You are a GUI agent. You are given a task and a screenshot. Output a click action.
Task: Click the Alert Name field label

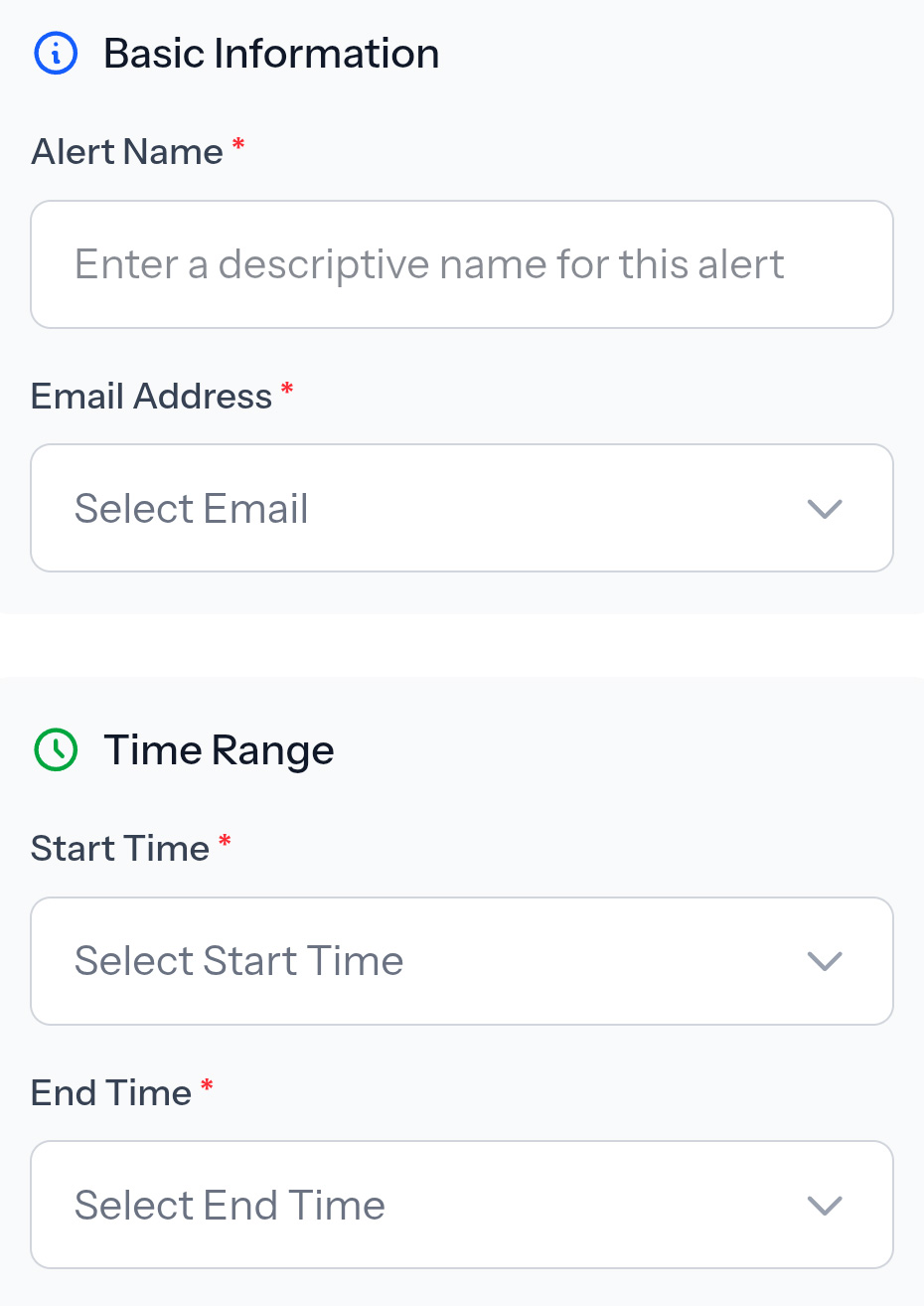(x=127, y=152)
